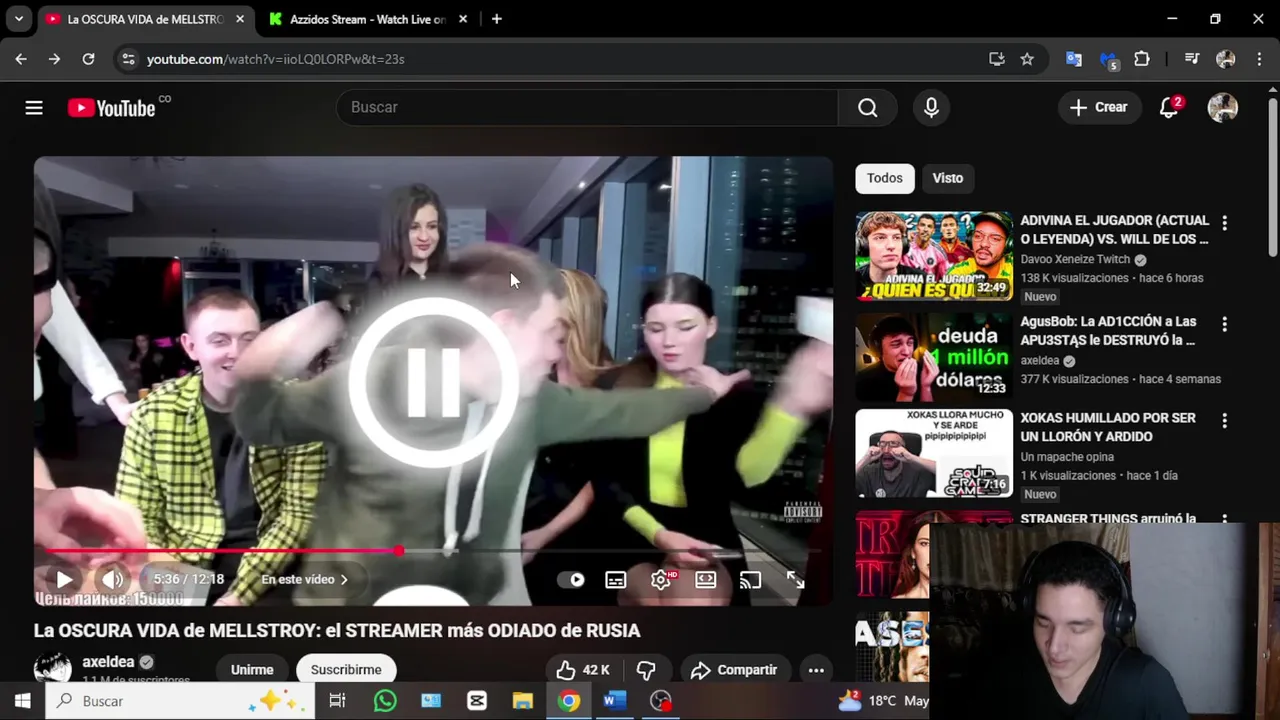Image resolution: width=1280 pixels, height=720 pixels.
Task: Share the video via Compartir
Action: [x=734, y=670]
